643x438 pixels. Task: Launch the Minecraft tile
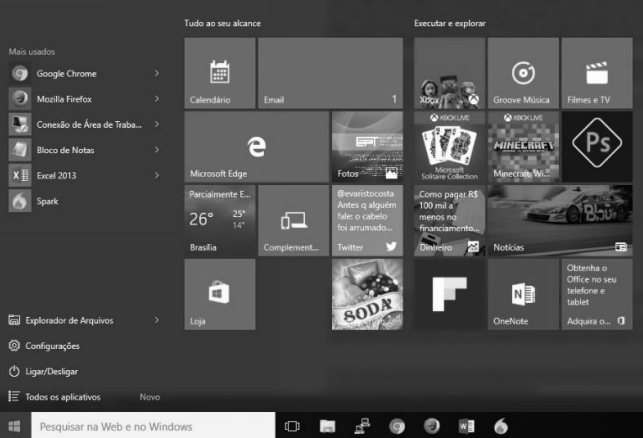point(523,146)
